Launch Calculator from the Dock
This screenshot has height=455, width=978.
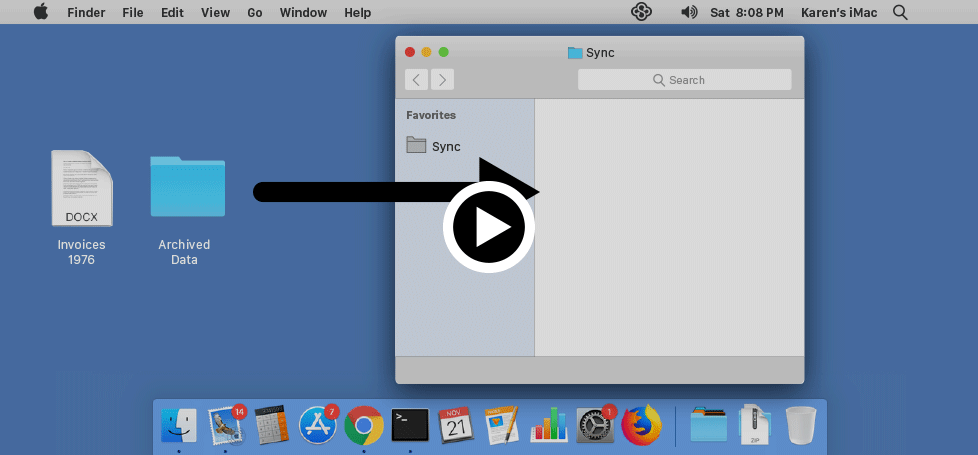tap(272, 425)
